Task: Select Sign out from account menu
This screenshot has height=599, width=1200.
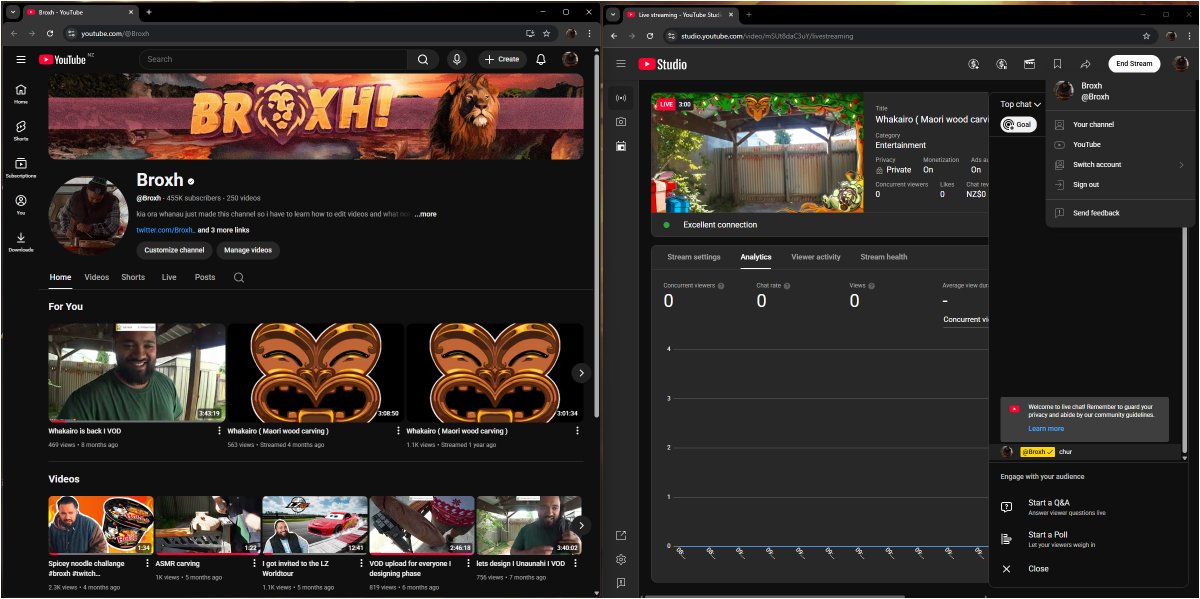Action: point(1120,185)
